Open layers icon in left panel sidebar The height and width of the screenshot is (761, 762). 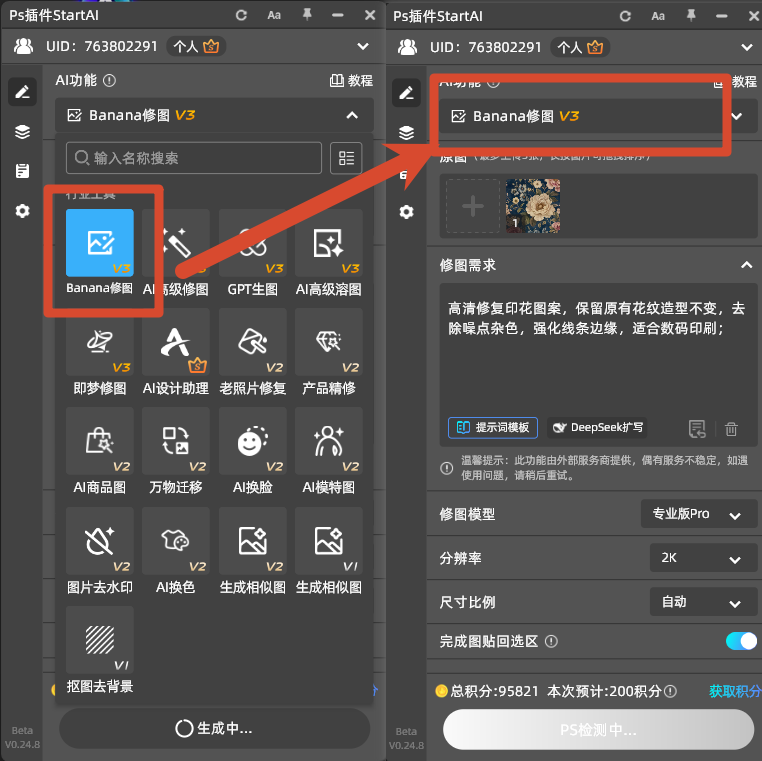coord(22,132)
